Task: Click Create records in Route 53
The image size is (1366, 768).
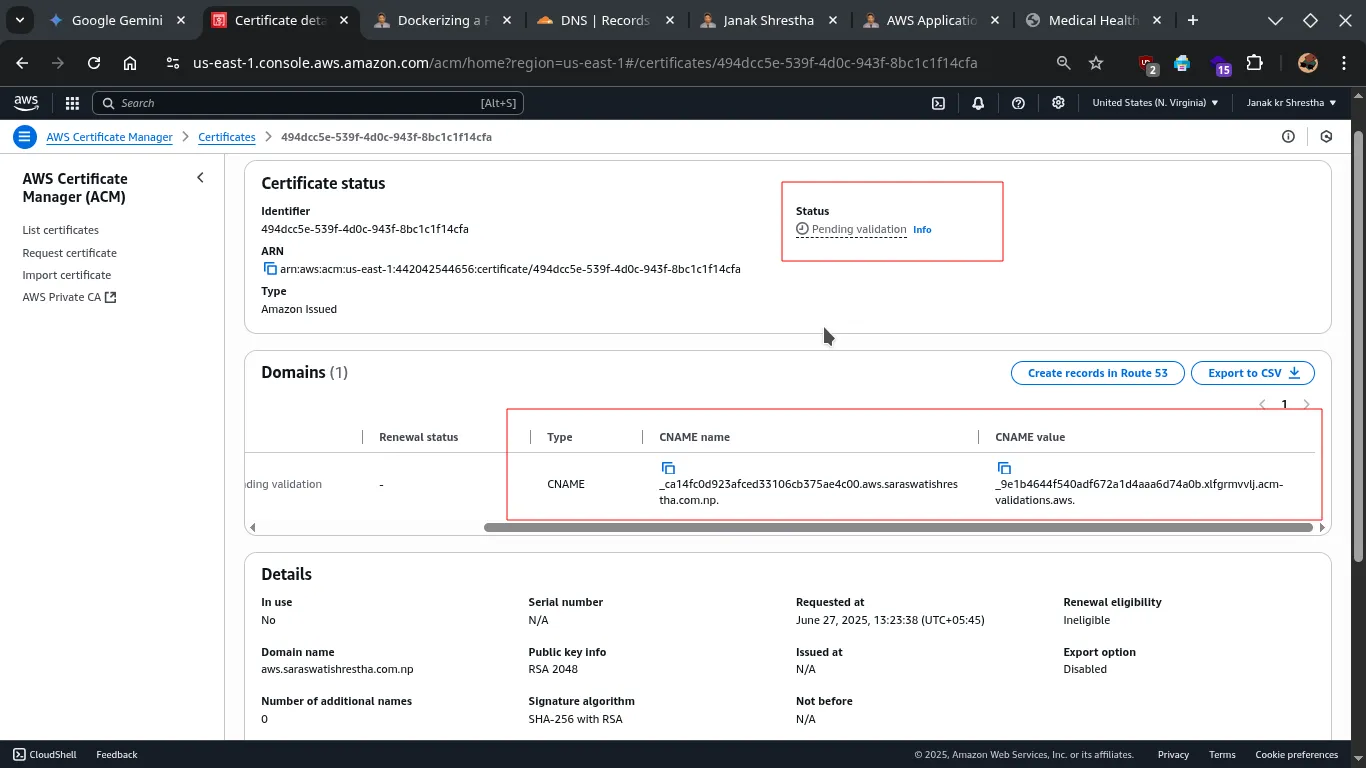Action: tap(1097, 373)
